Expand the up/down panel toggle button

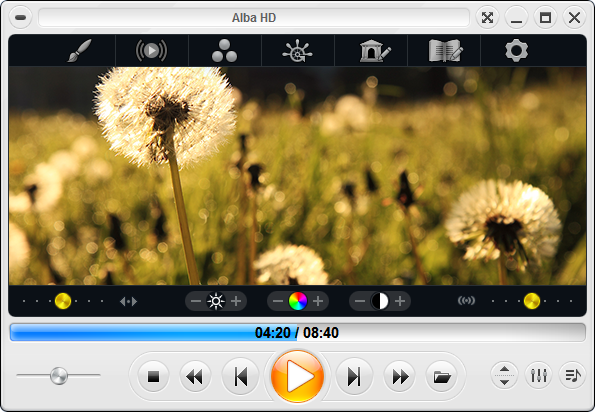coord(504,375)
